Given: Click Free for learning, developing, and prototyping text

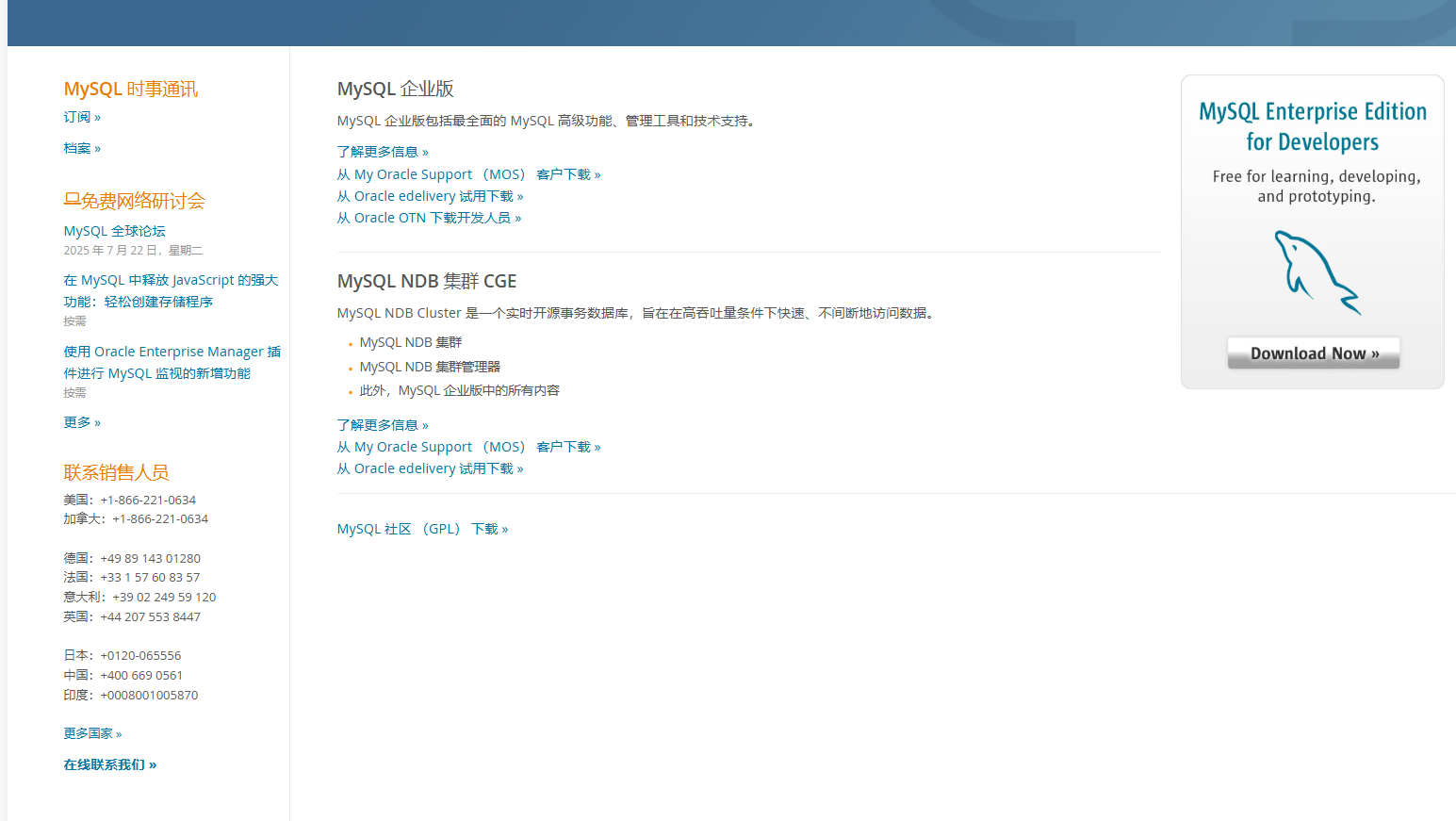Looking at the screenshot, I should point(1317,187).
